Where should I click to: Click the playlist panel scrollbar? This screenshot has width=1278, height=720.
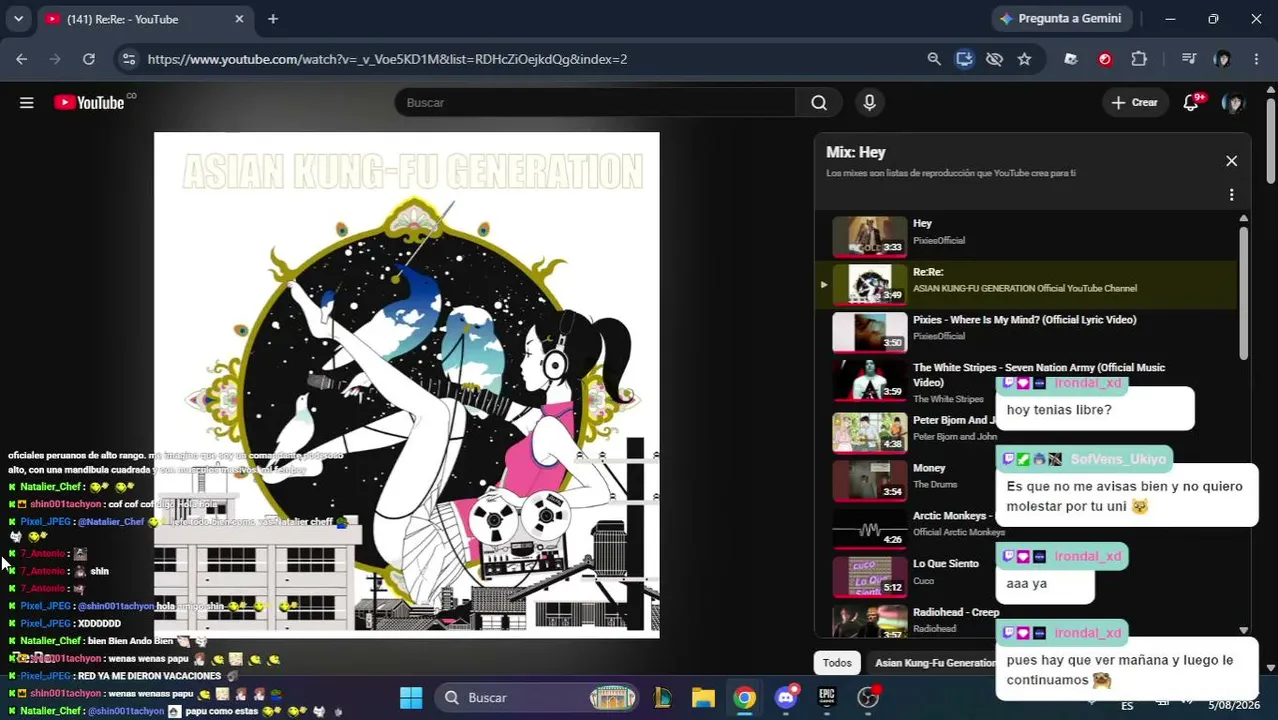click(x=1243, y=295)
